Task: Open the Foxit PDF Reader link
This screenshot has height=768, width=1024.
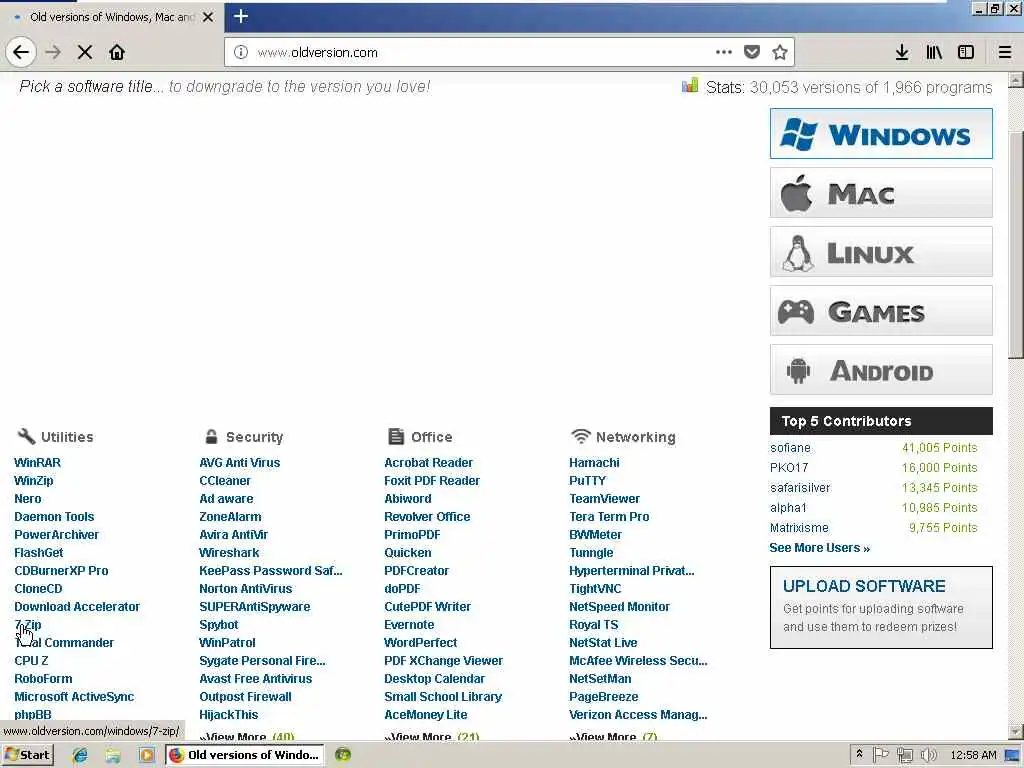Action: [x=432, y=481]
